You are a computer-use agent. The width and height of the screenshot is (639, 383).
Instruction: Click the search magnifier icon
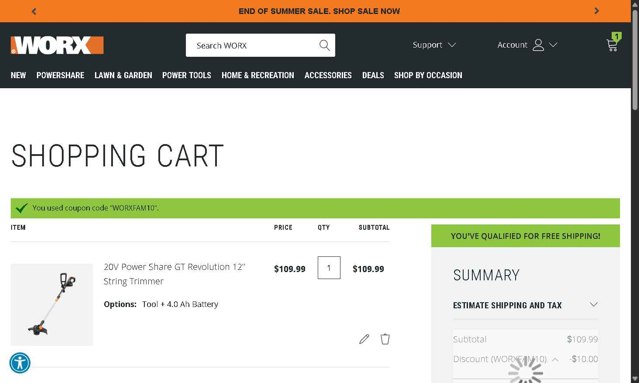[324, 45]
